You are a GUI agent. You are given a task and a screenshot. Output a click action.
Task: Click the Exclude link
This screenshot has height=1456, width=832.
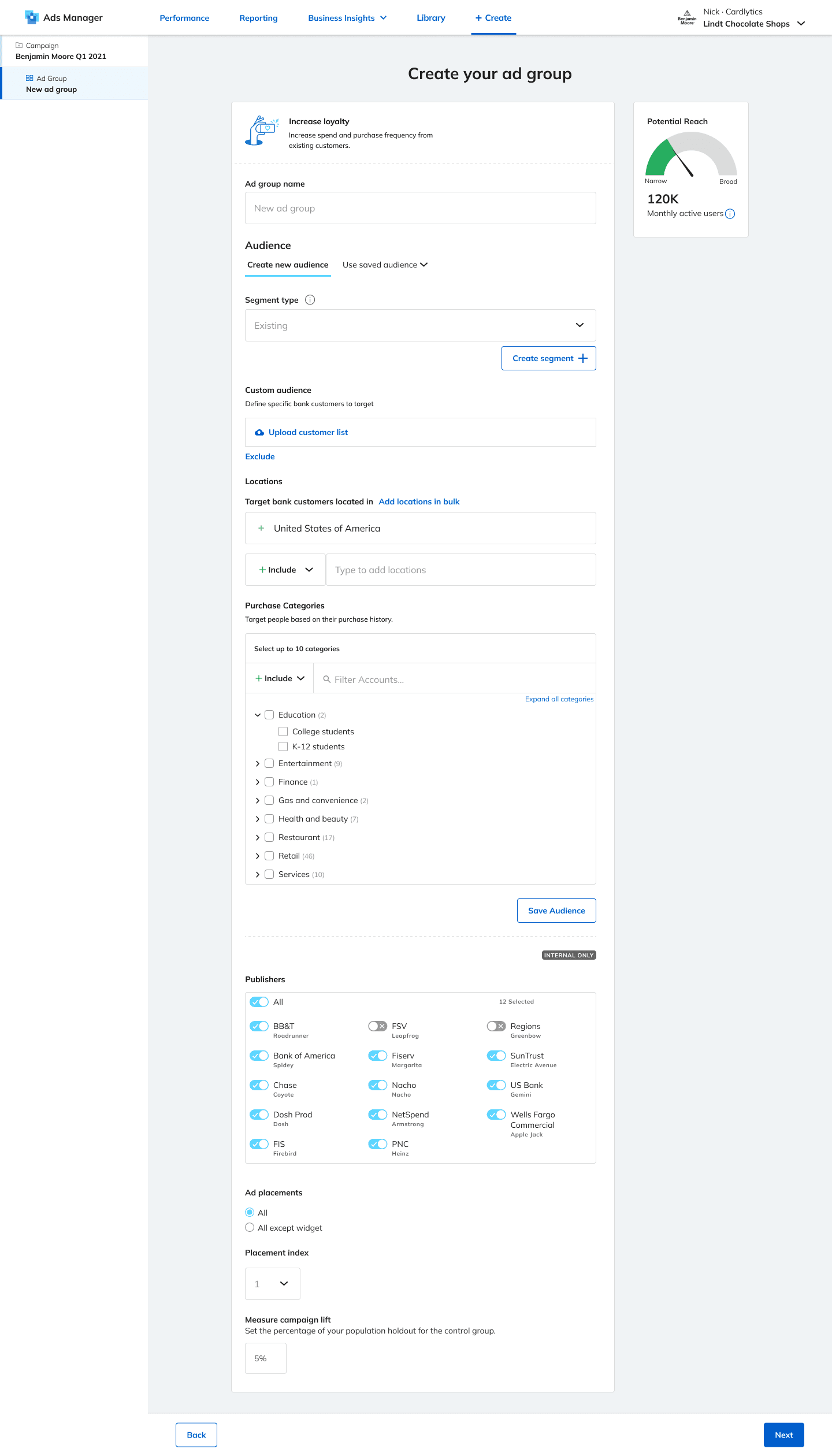(x=260, y=456)
